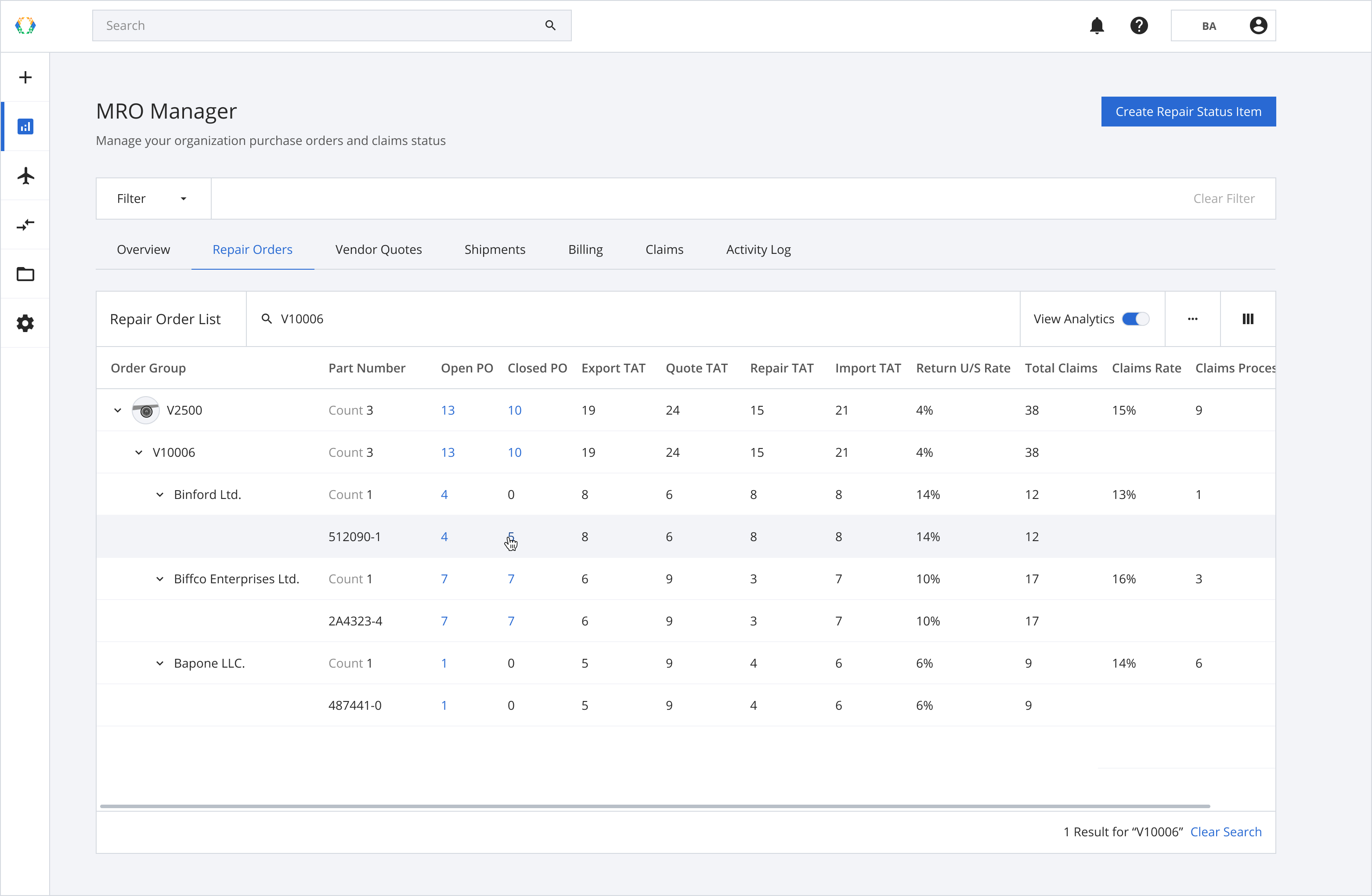Open Binford Ltd. Open PO value 4
The height and width of the screenshot is (896, 1372).
click(x=444, y=494)
